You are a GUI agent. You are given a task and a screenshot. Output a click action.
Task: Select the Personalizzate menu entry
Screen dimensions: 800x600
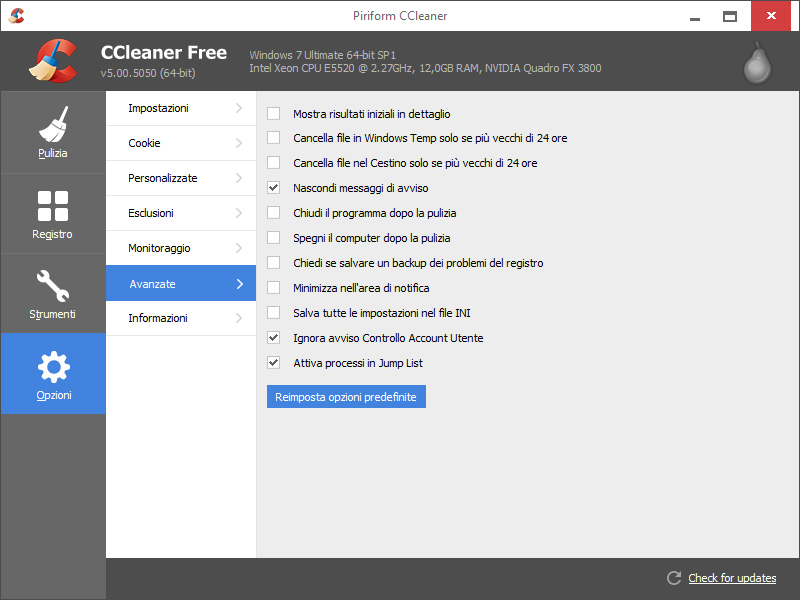pos(181,178)
